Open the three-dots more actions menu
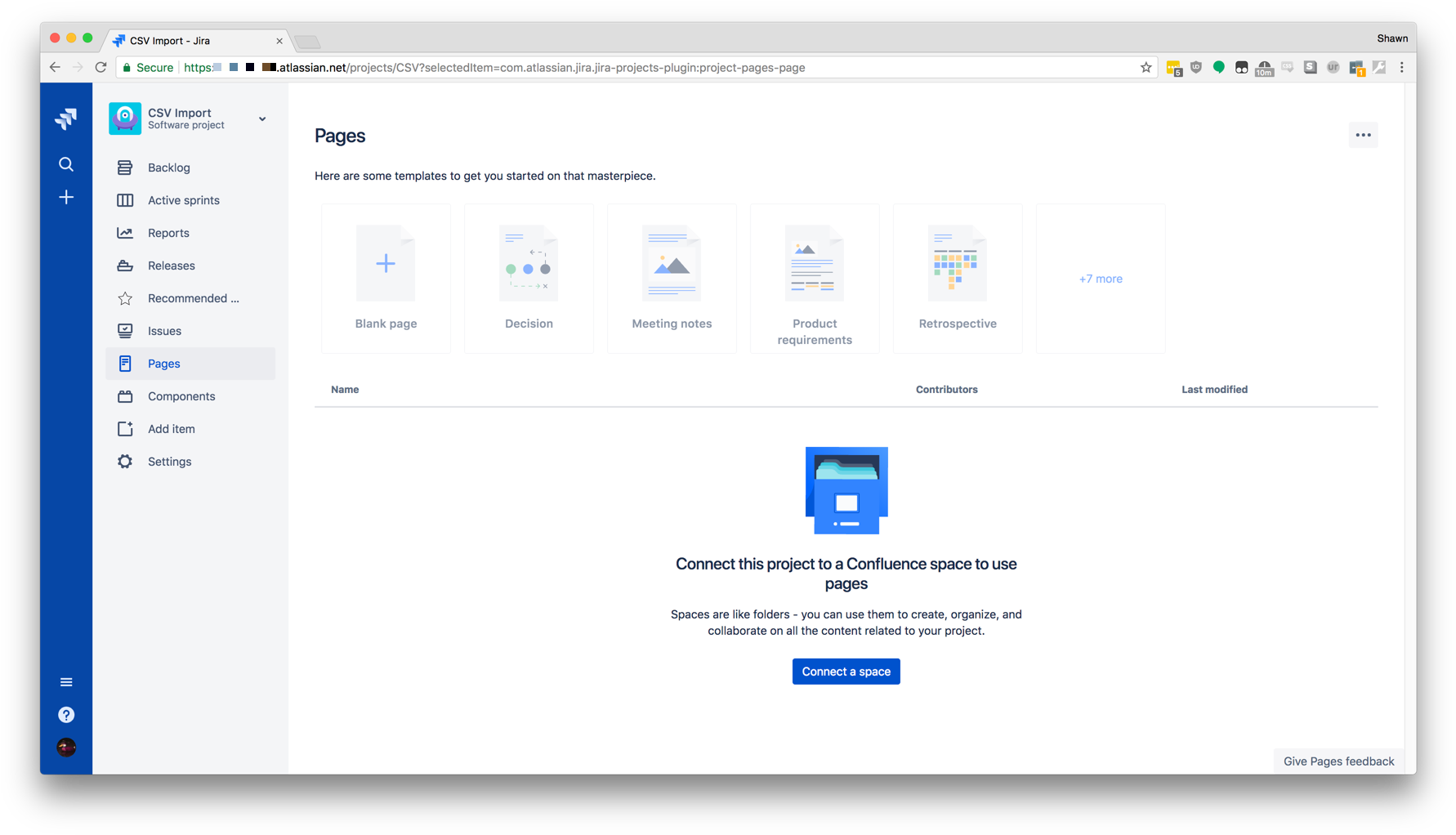 (1363, 135)
